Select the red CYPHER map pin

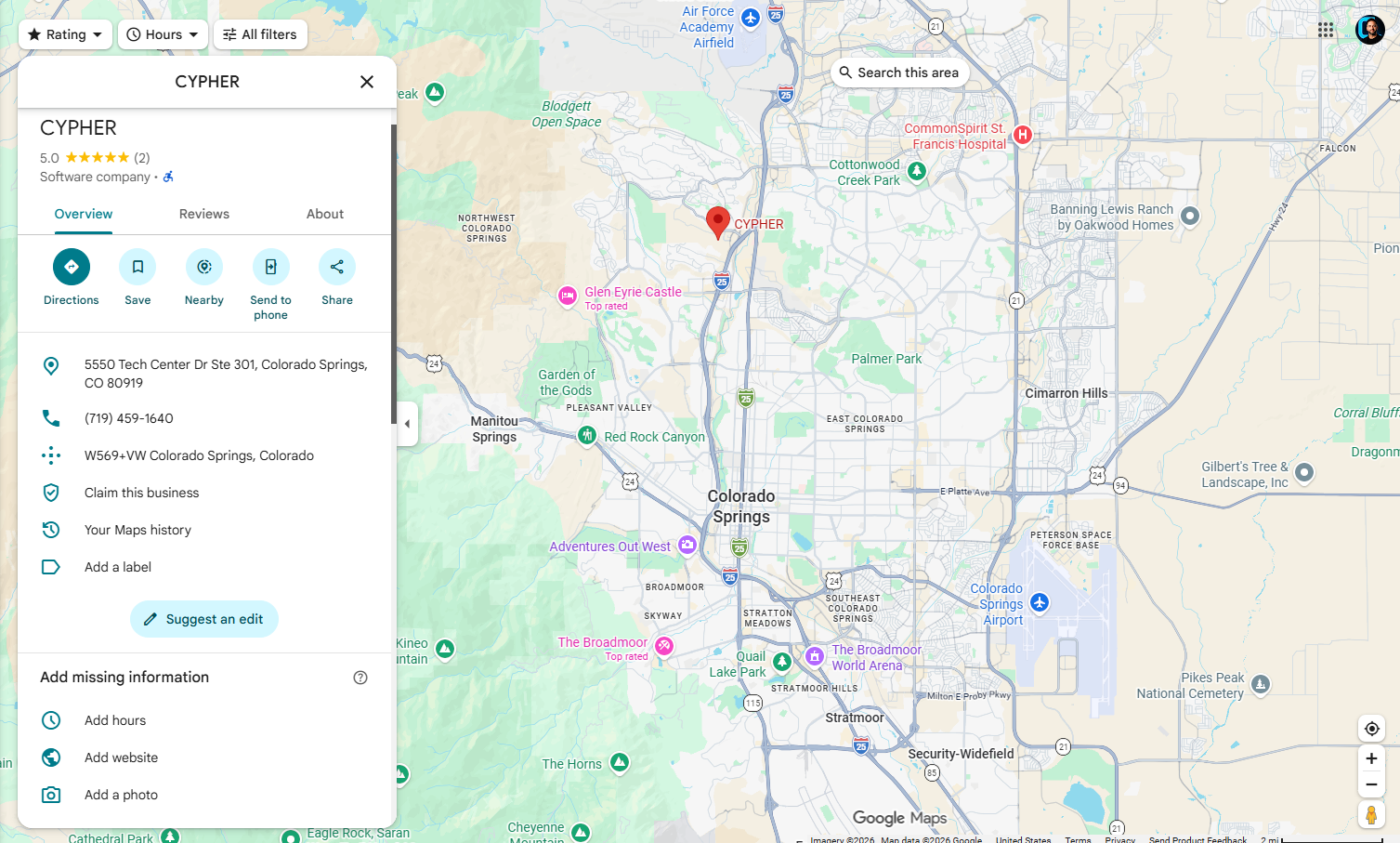pyautogui.click(x=718, y=223)
